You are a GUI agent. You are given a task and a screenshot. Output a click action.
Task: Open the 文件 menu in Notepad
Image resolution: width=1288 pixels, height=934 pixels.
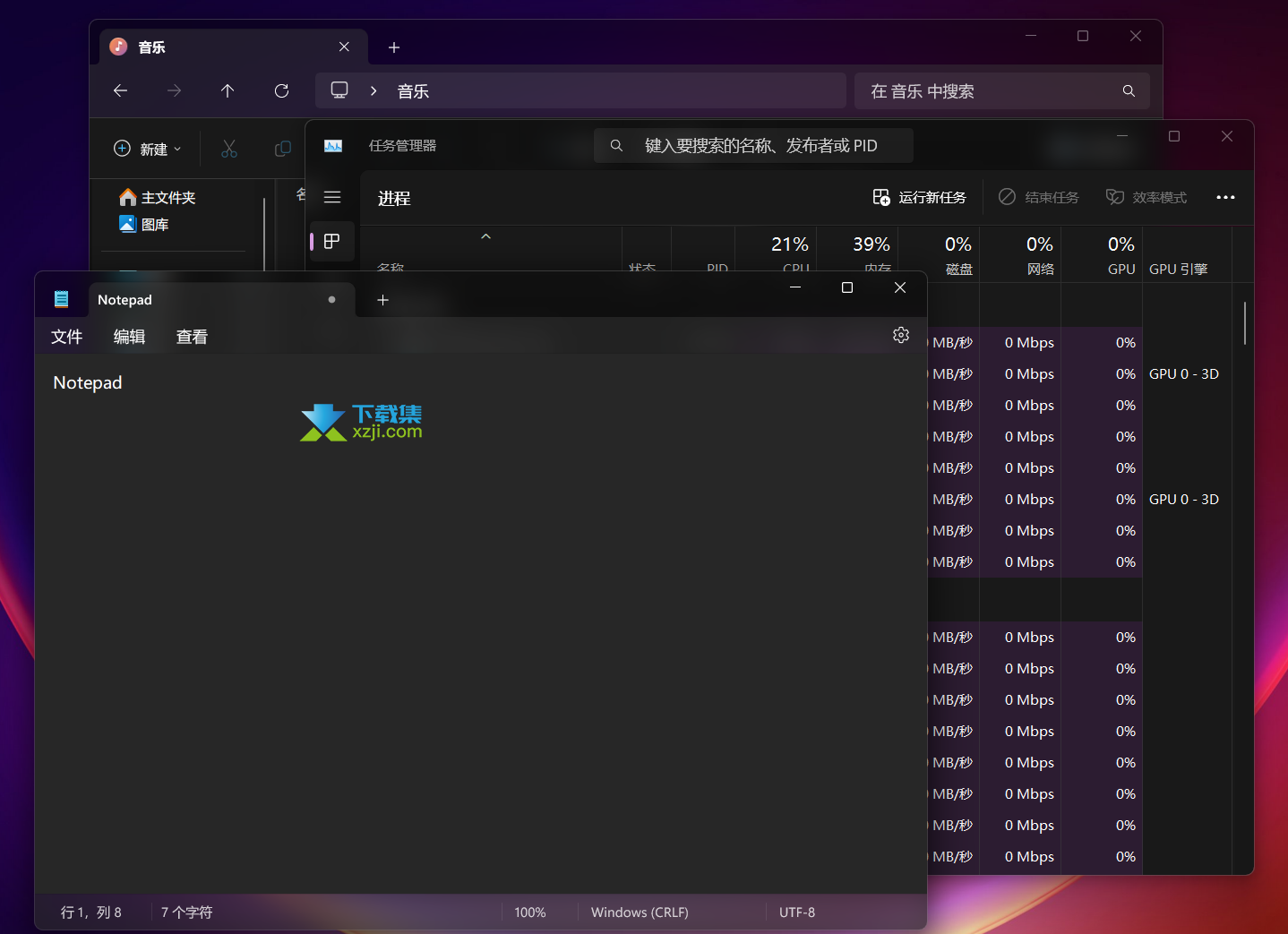[67, 337]
